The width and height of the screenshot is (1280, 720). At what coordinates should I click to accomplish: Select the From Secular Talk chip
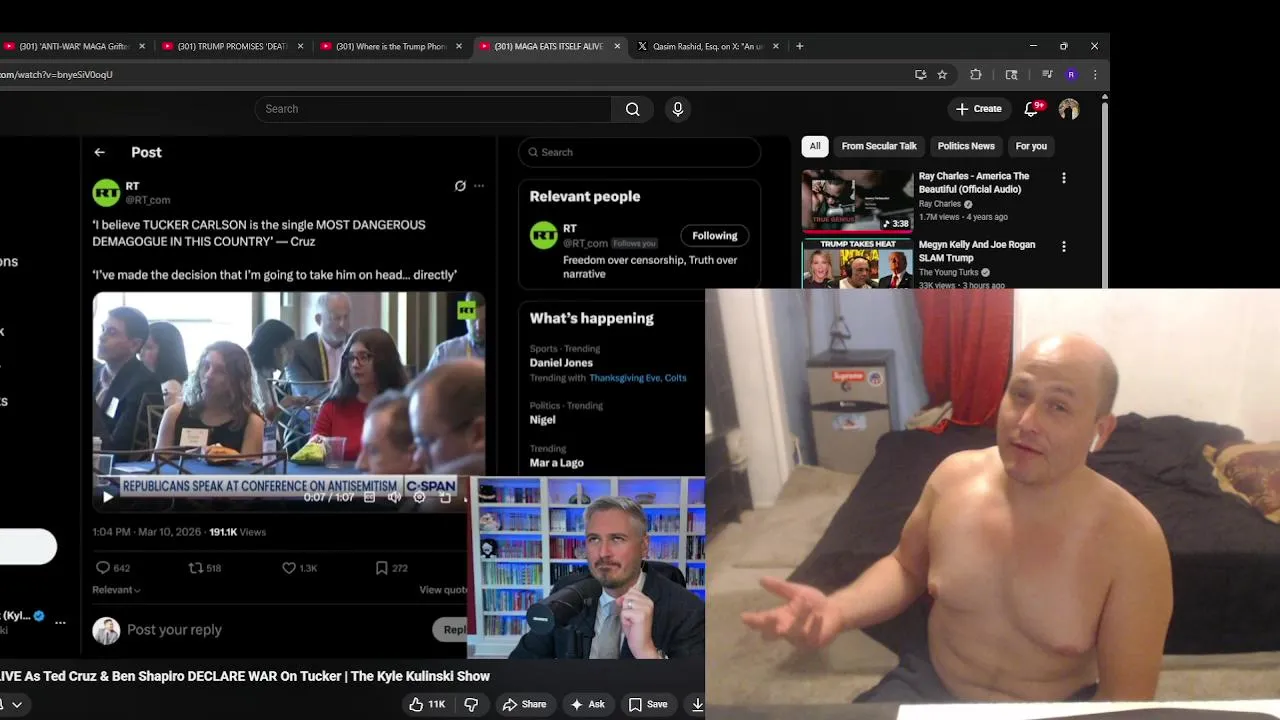pos(879,146)
